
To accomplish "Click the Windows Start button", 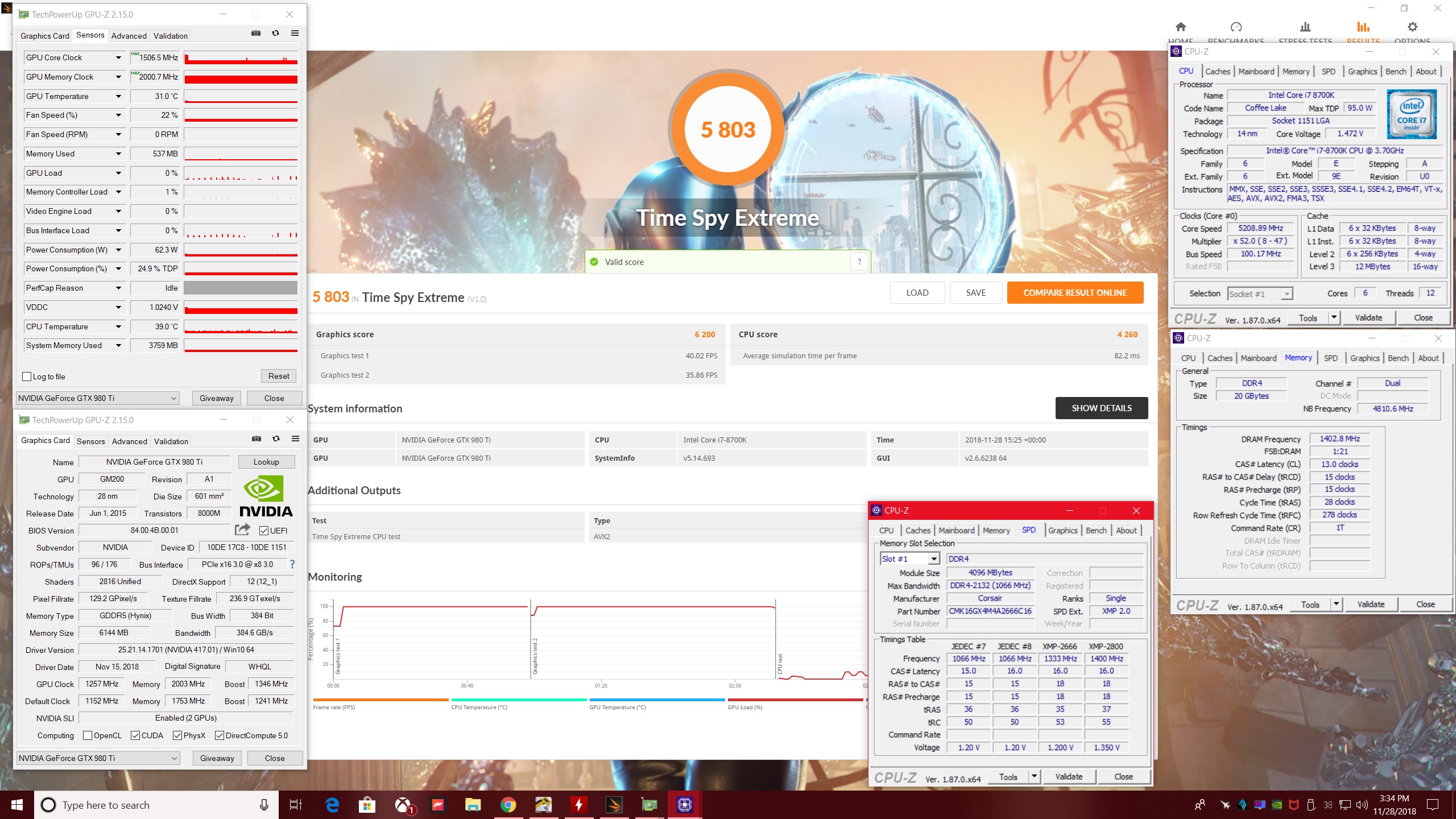I will (17, 805).
